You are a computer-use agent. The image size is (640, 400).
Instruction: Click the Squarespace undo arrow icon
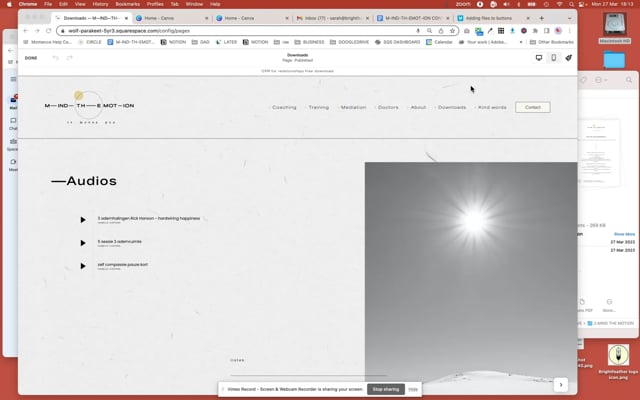pos(56,58)
